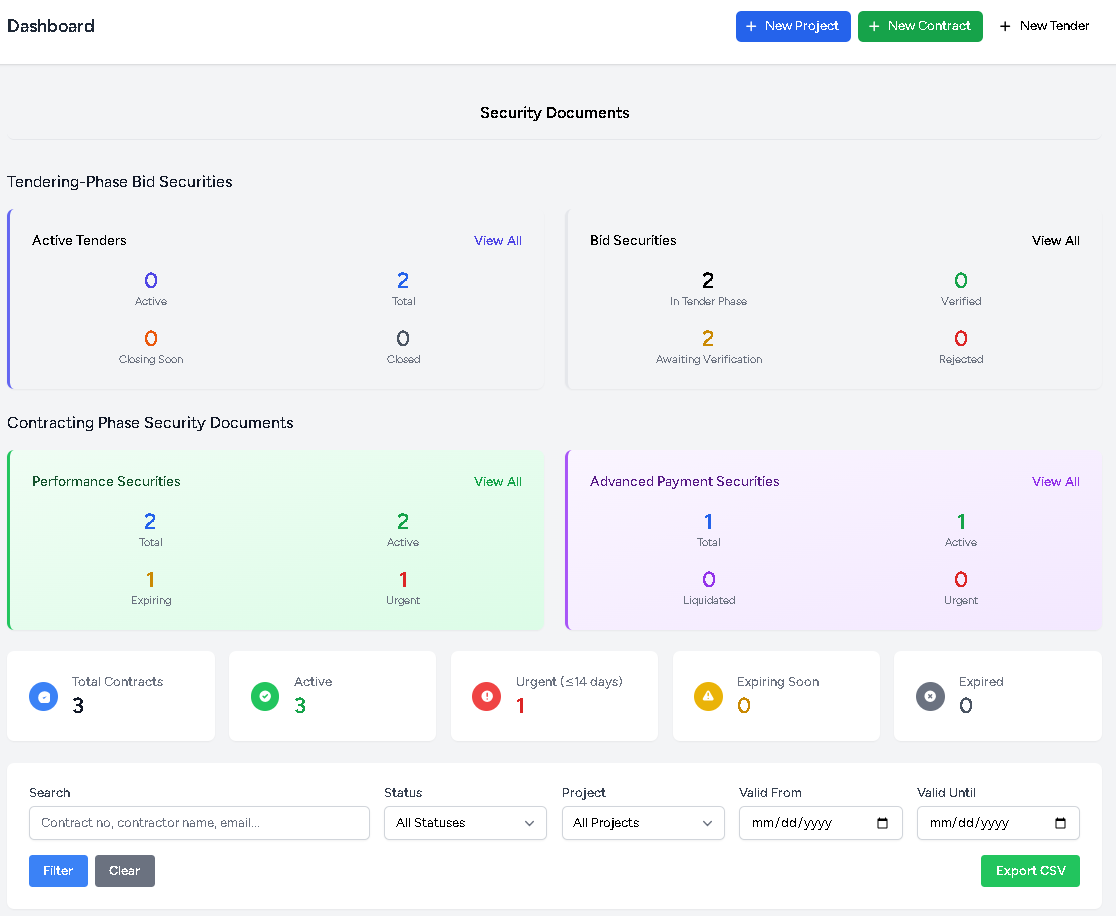Screen dimensions: 1116x916
Task: Click the red Urgent alert icon
Action: point(486,696)
